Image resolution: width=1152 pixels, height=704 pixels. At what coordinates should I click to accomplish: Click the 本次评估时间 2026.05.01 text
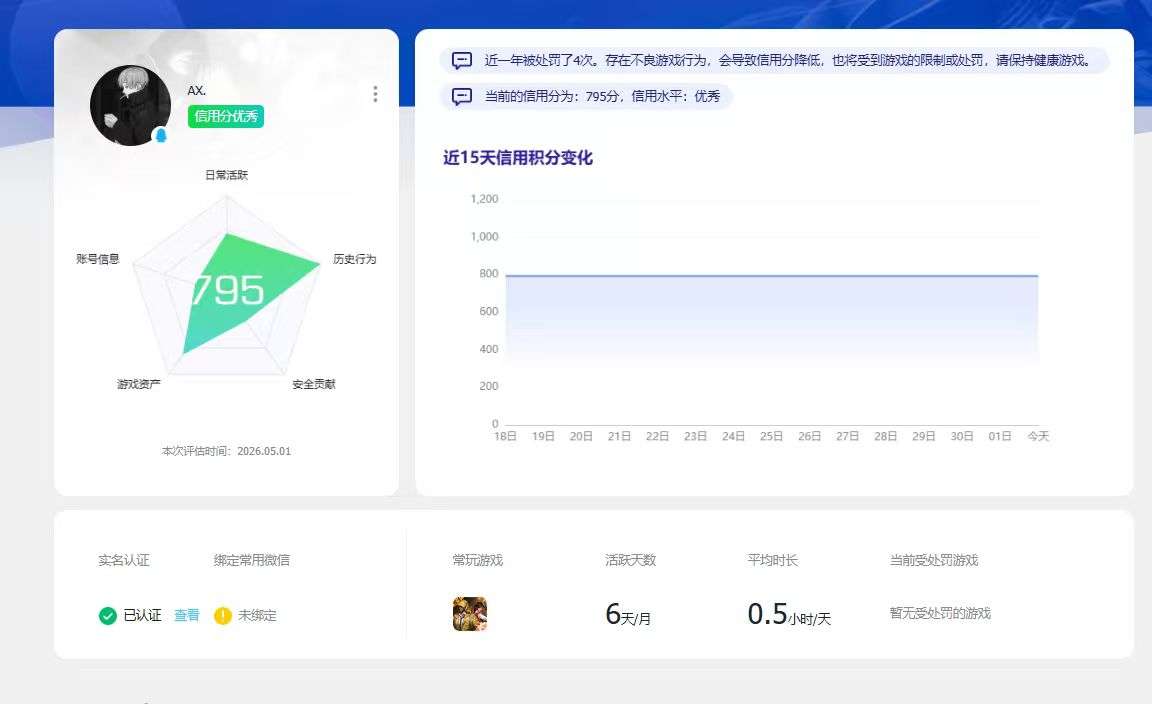coord(226,451)
